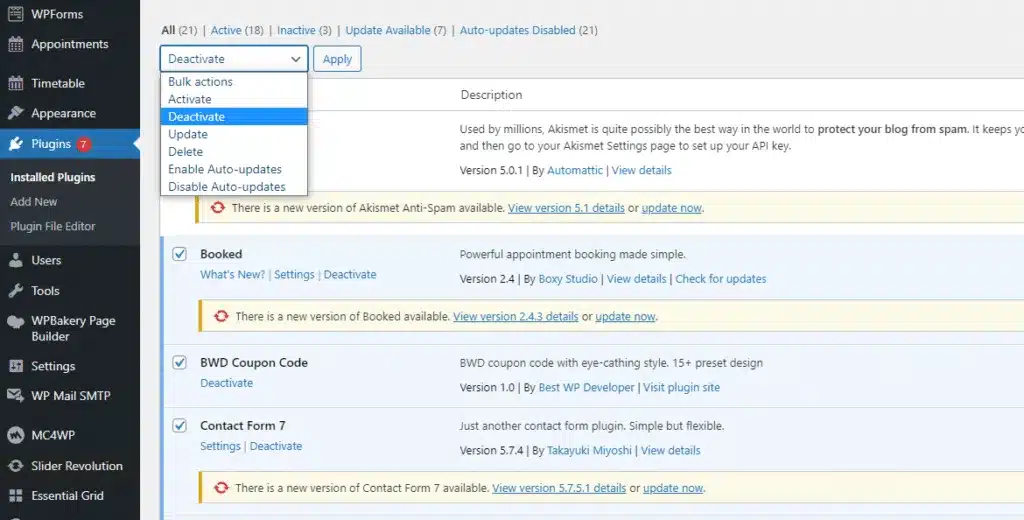The height and width of the screenshot is (520, 1024).
Task: Open Installed Plugins submenu item
Action: click(53, 178)
